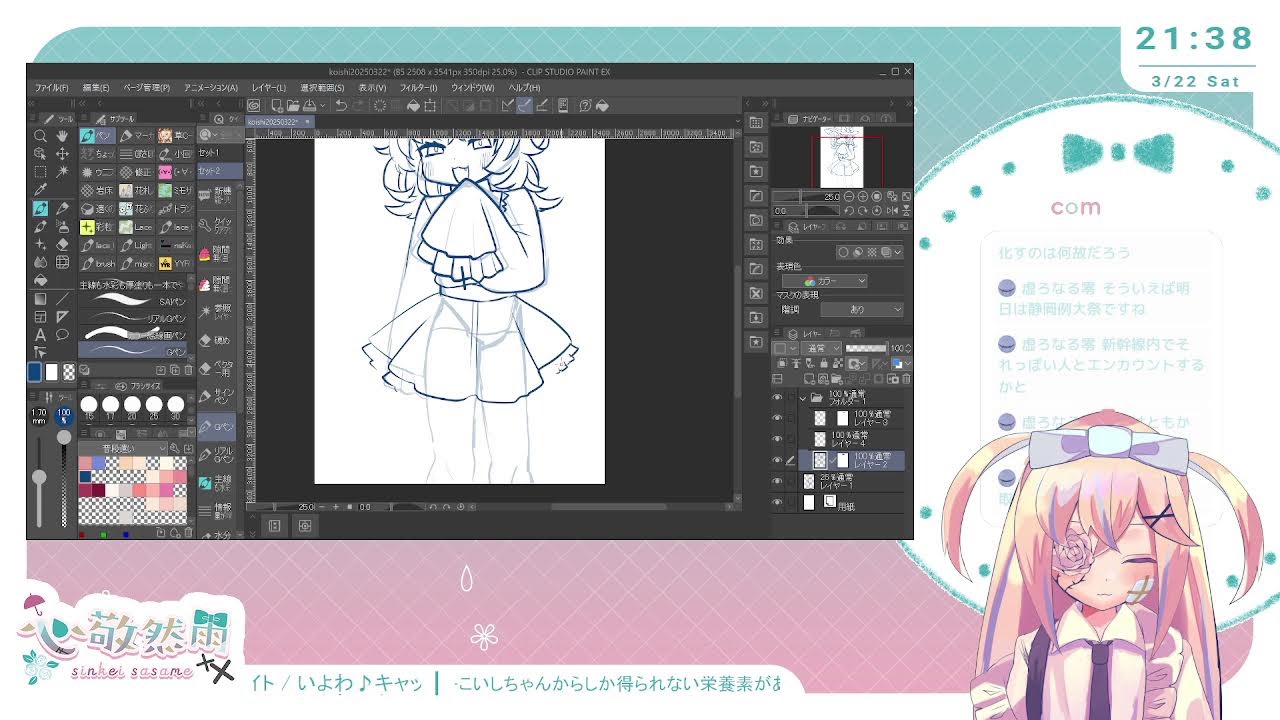Collapse the フォルダー1 layer folder

tap(803, 398)
